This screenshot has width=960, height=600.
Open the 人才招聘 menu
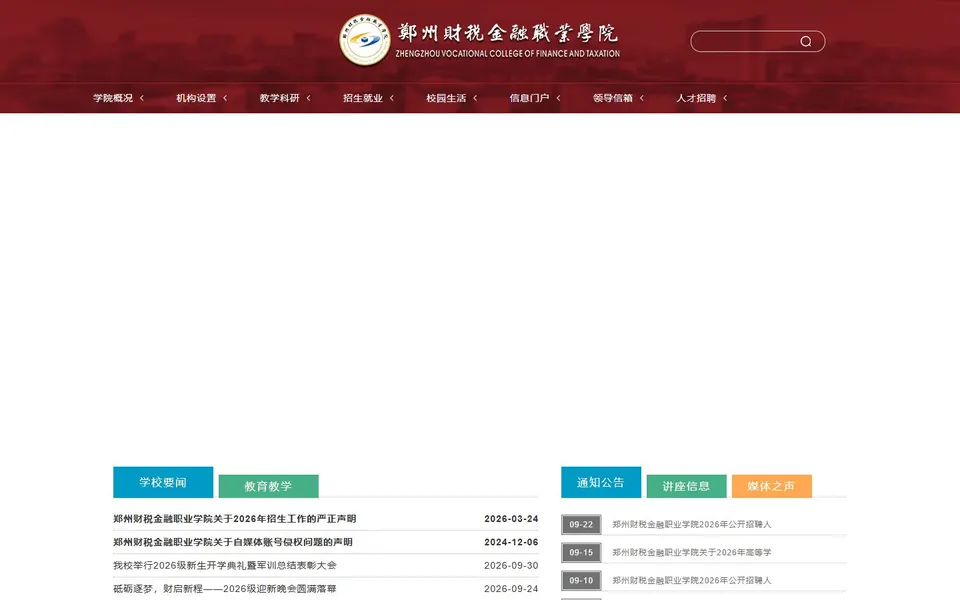pos(696,98)
